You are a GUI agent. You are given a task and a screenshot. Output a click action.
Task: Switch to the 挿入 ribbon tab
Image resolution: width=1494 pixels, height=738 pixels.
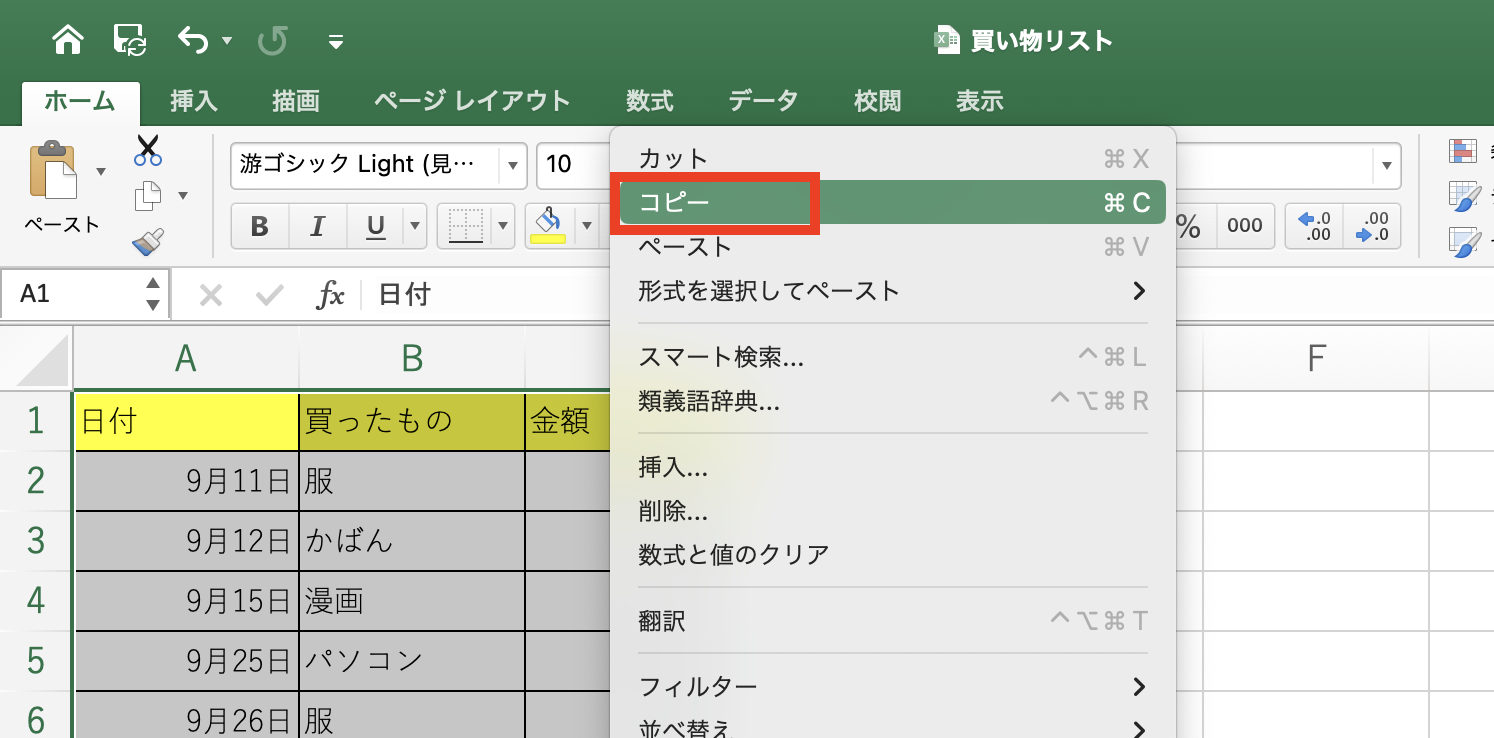192,100
